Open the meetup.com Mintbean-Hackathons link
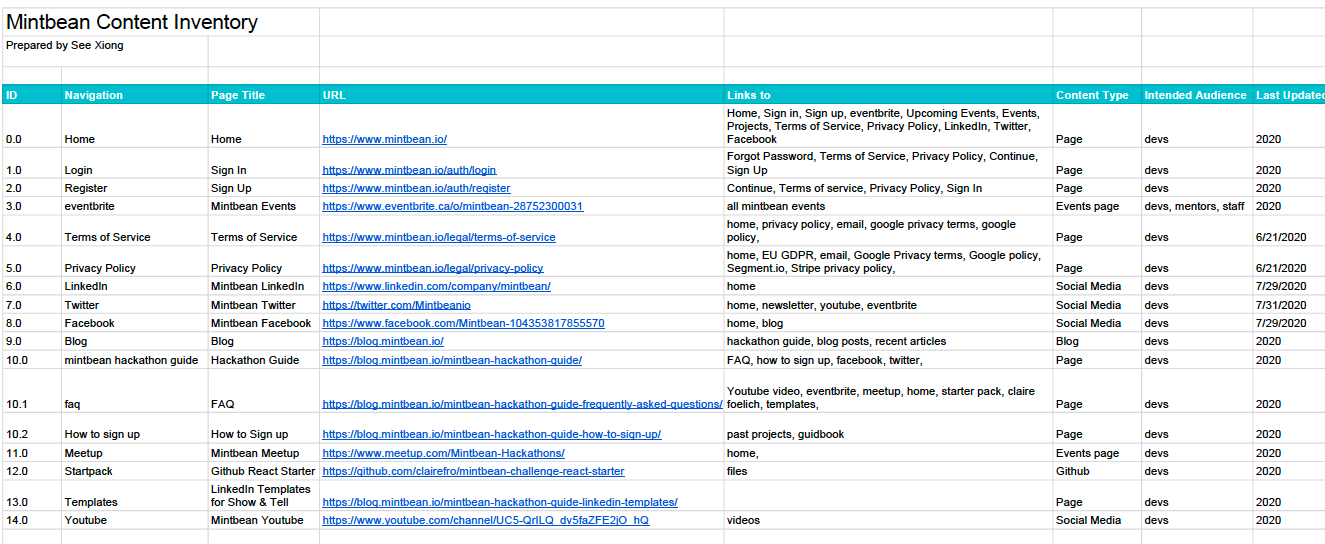Viewport: 1325px width, 544px height. click(x=443, y=454)
